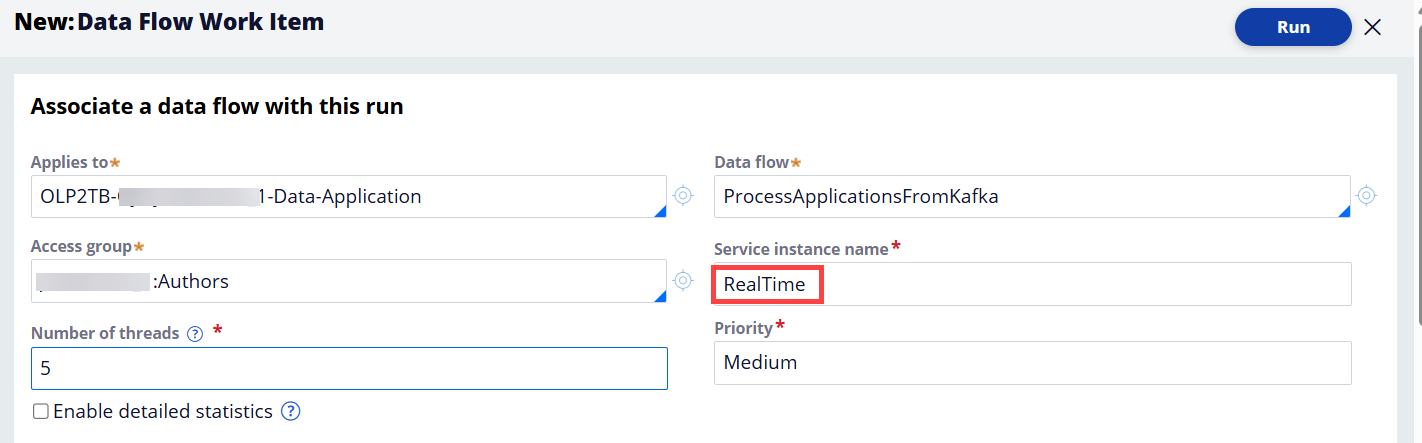Focus the Number of threads input

coord(348,368)
